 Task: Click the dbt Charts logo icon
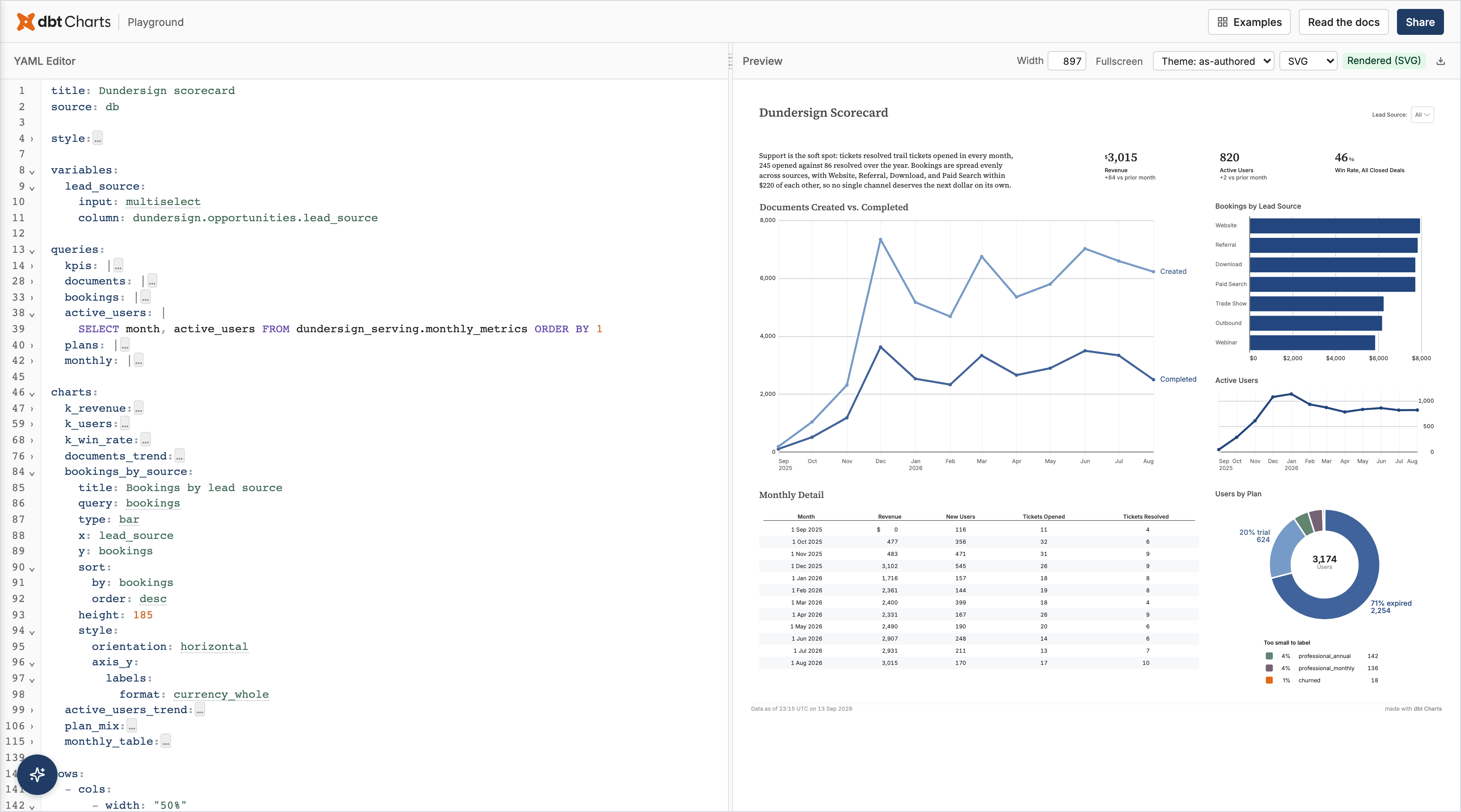26,21
